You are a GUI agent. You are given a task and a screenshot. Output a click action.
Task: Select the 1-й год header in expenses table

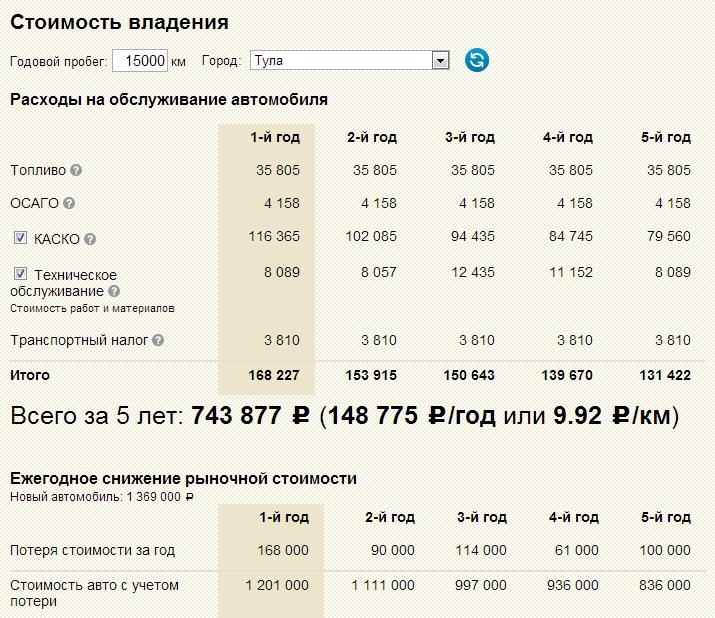pyautogui.click(x=275, y=137)
